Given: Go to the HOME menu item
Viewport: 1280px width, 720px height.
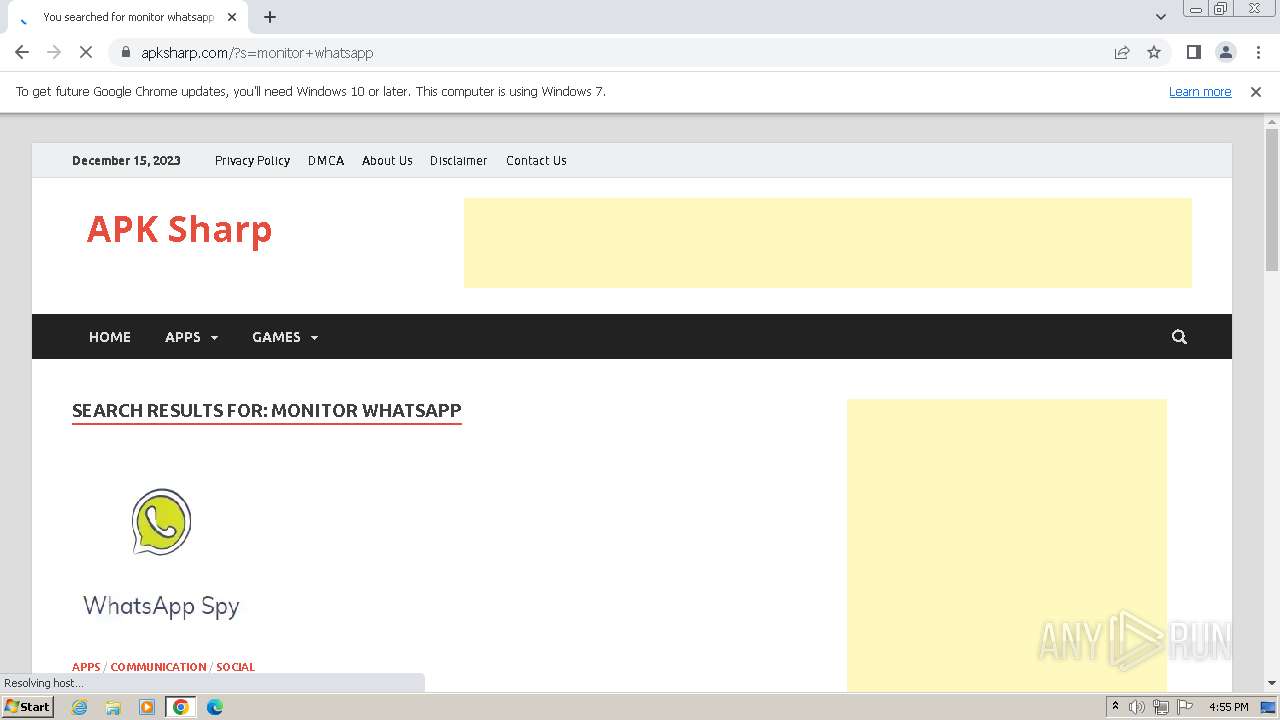Looking at the screenshot, I should (x=110, y=337).
